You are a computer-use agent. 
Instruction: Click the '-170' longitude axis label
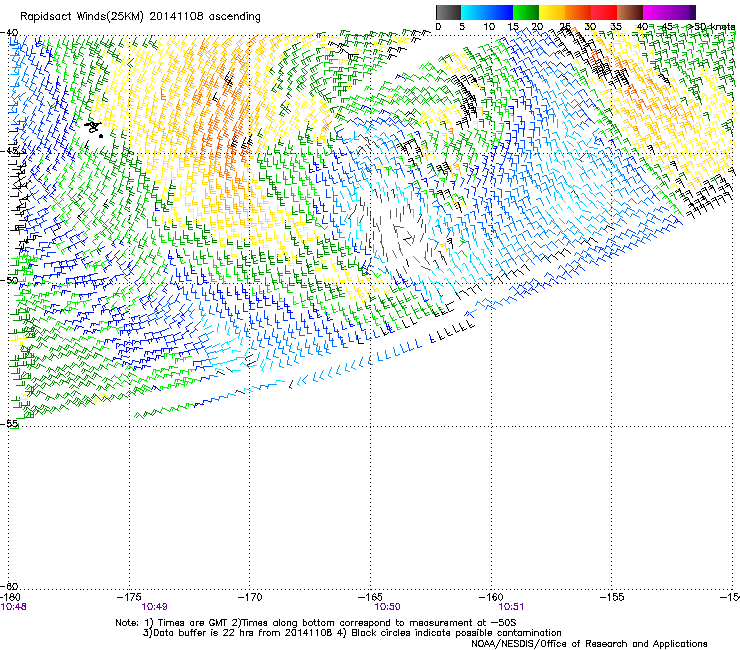point(249,597)
